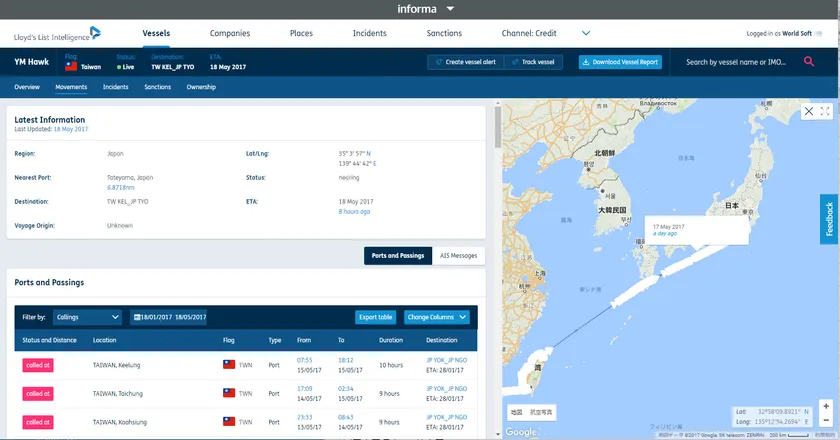This screenshot has height=440, width=840.
Task: Zoom in on the map
Action: click(x=825, y=406)
